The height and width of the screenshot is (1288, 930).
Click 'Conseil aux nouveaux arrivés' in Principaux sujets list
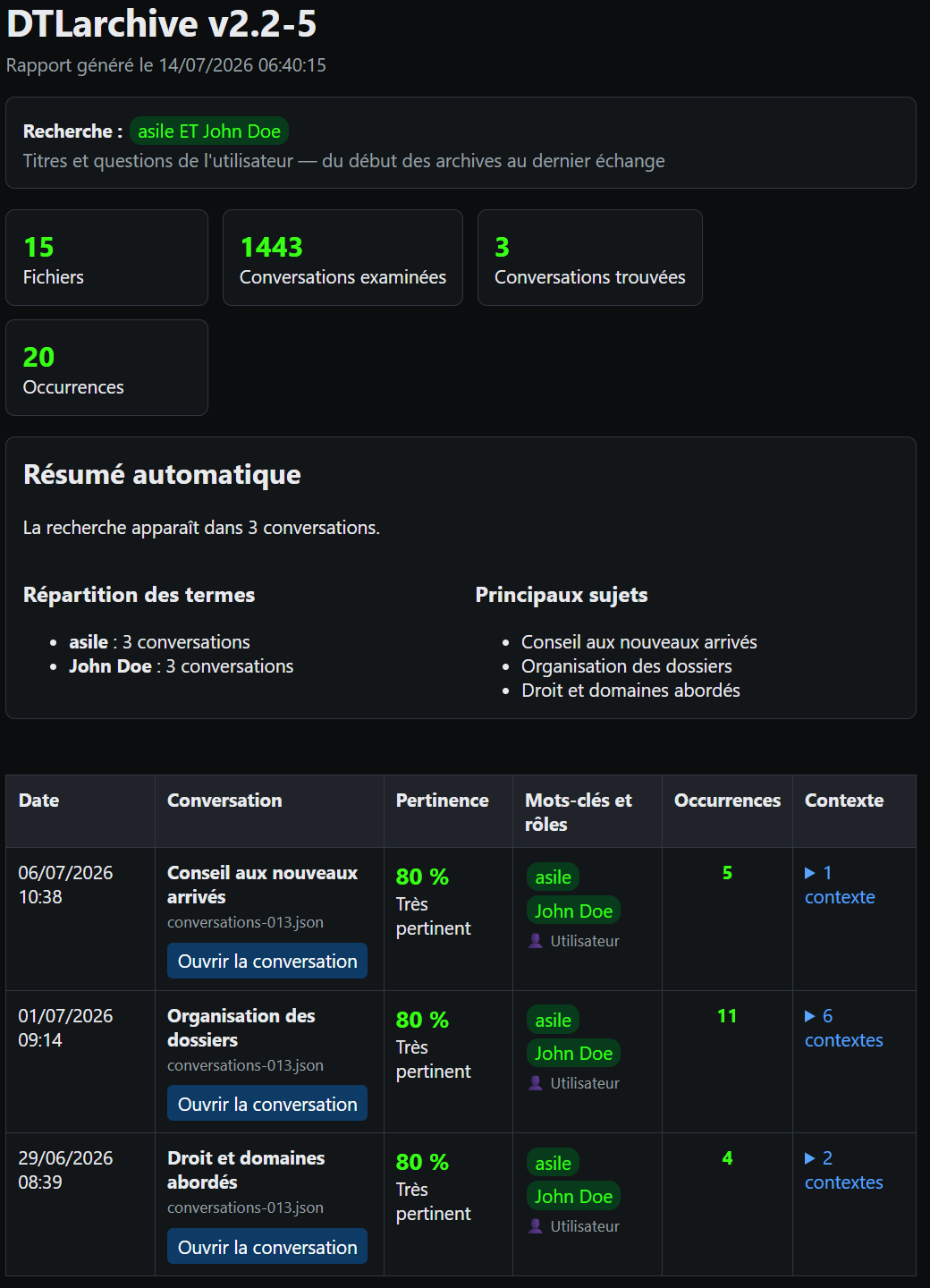pyautogui.click(x=639, y=642)
